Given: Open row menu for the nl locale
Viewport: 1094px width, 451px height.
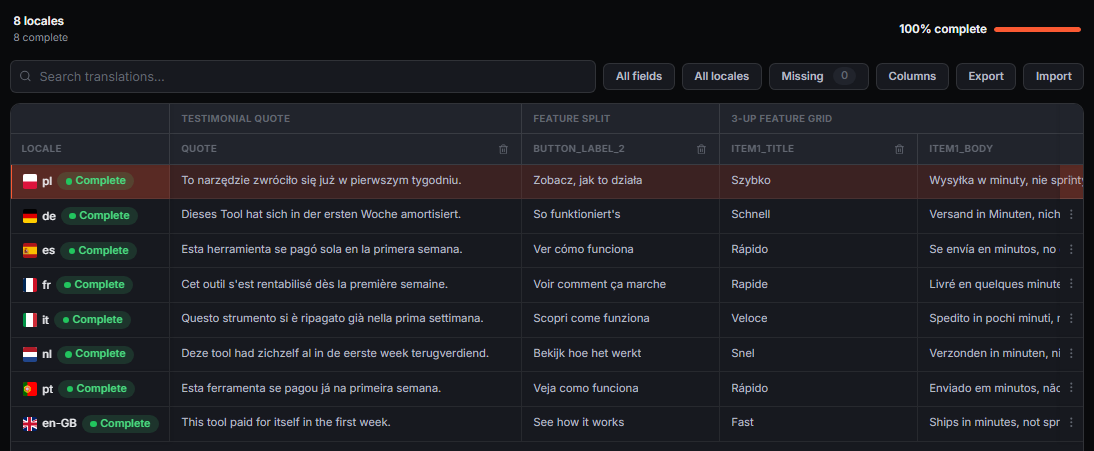Looking at the screenshot, I should click(1071, 354).
